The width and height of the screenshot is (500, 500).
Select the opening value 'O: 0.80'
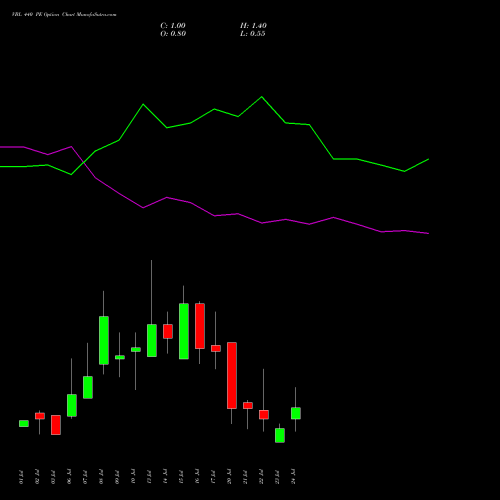[173, 34]
